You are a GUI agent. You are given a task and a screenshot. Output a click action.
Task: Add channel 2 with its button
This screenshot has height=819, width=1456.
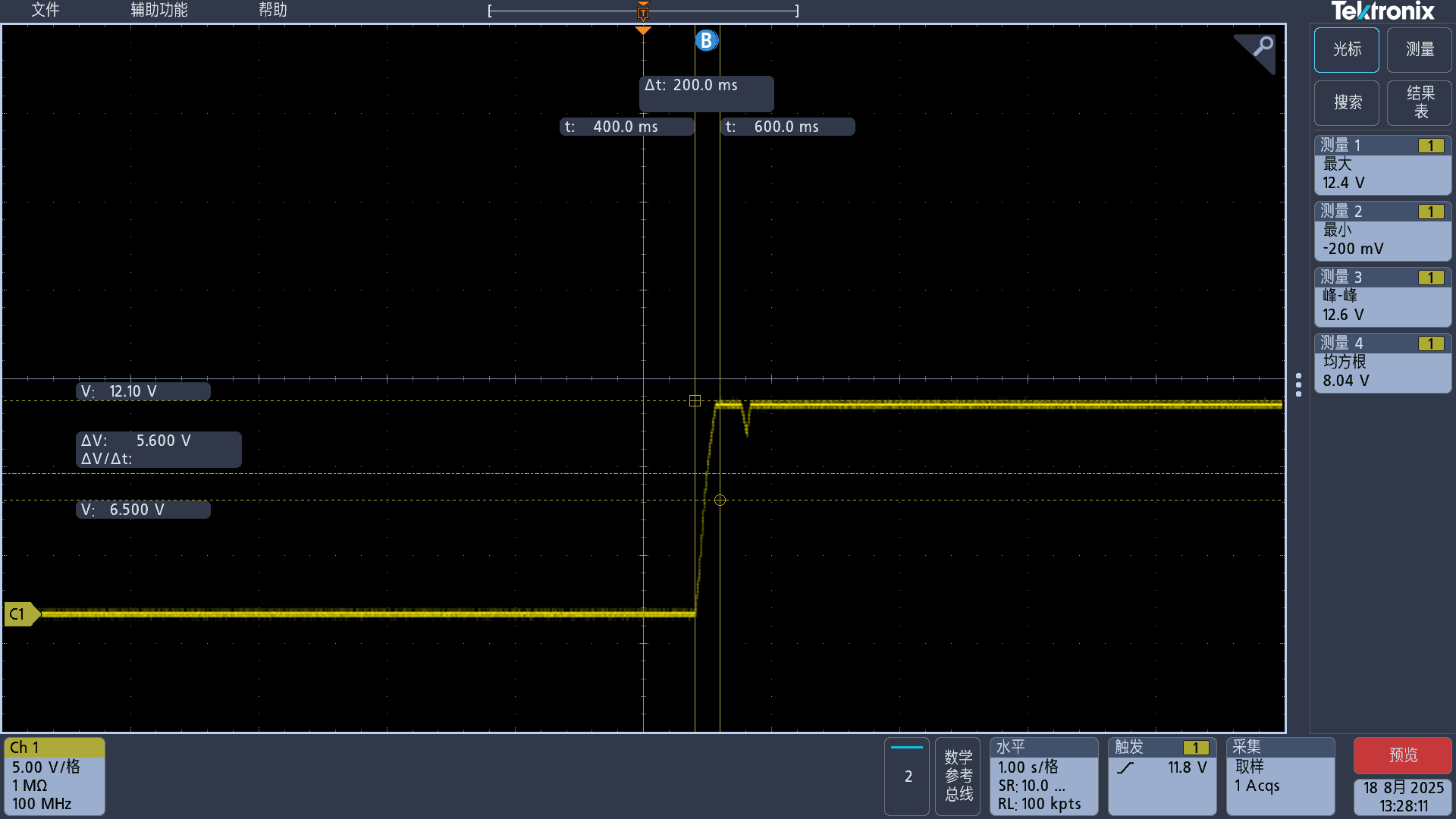click(x=907, y=776)
